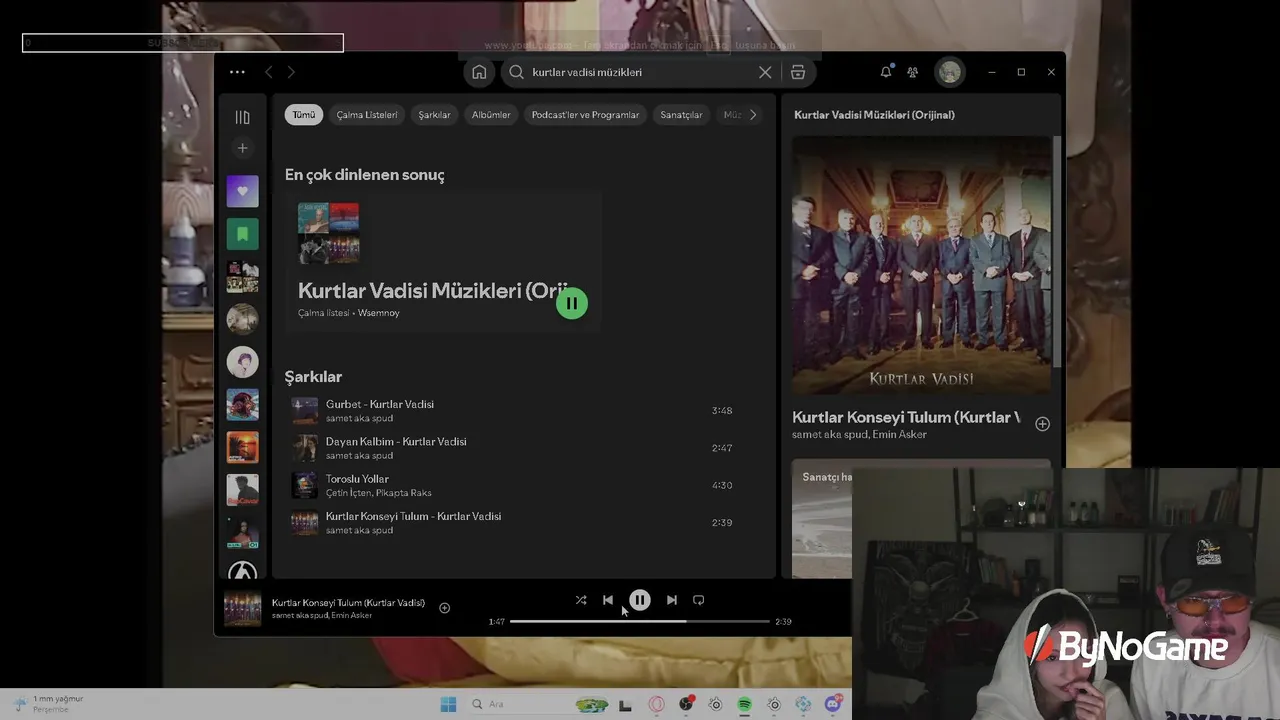Add current track via player bar plus icon
Screen dimensions: 1280x720
tap(444, 608)
